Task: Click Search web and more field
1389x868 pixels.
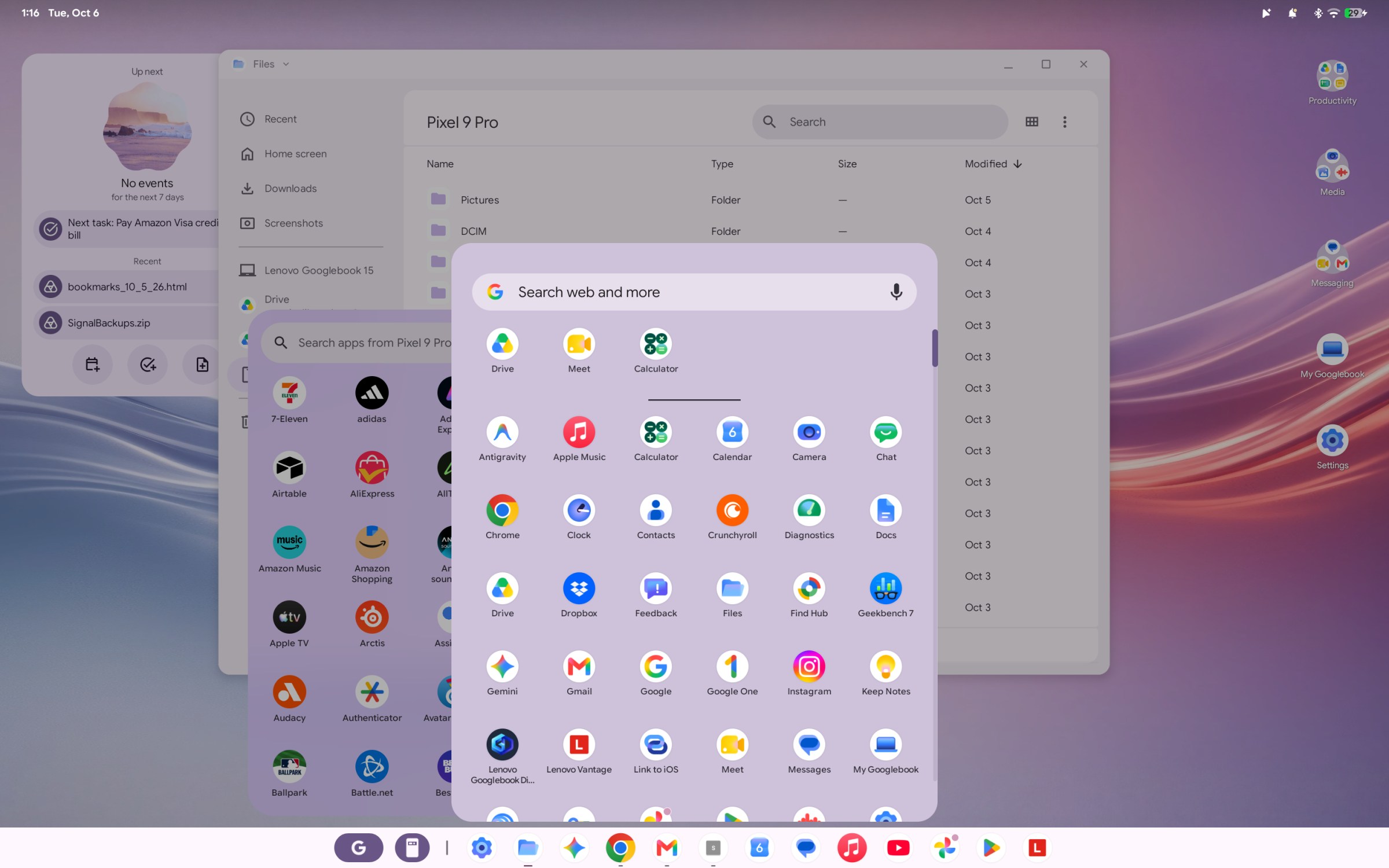Action: [x=694, y=292]
